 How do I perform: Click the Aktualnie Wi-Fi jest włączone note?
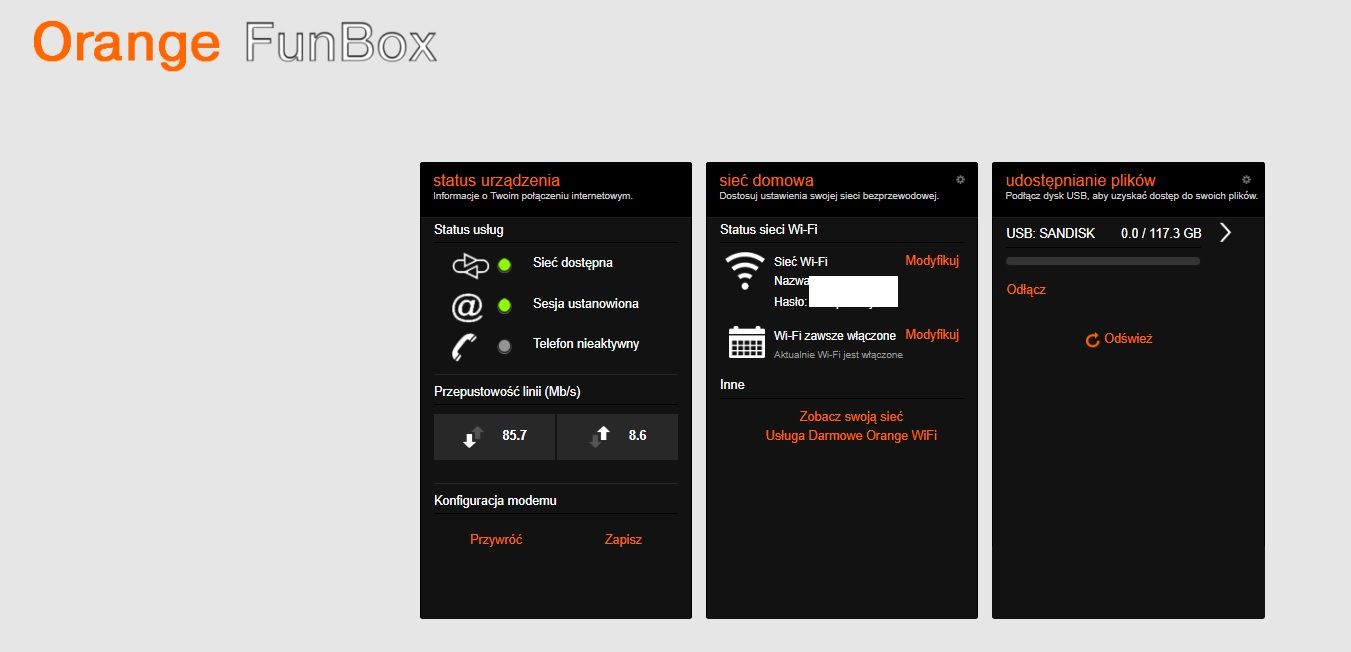tap(838, 355)
